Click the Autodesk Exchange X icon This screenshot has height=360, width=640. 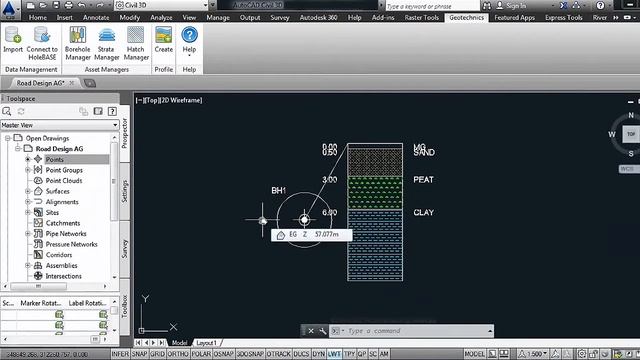(x=563, y=6)
